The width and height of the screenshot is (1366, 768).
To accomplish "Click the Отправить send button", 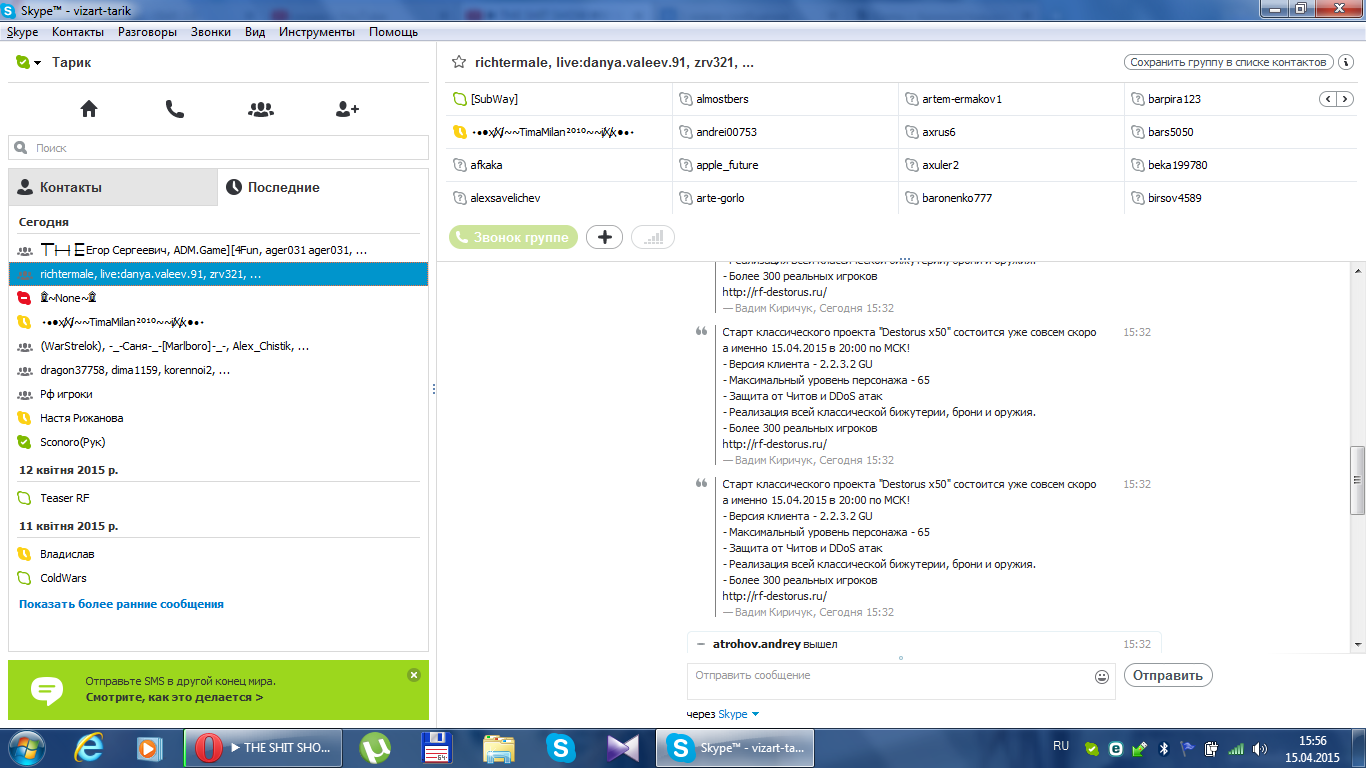I will point(1168,675).
